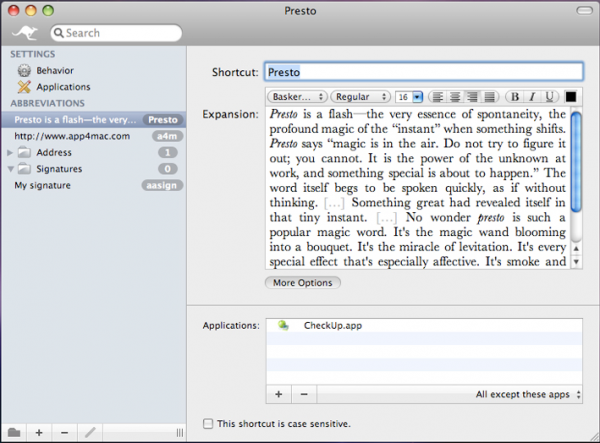600x443 pixels.
Task: Open the black text color swatch
Action: [571, 97]
